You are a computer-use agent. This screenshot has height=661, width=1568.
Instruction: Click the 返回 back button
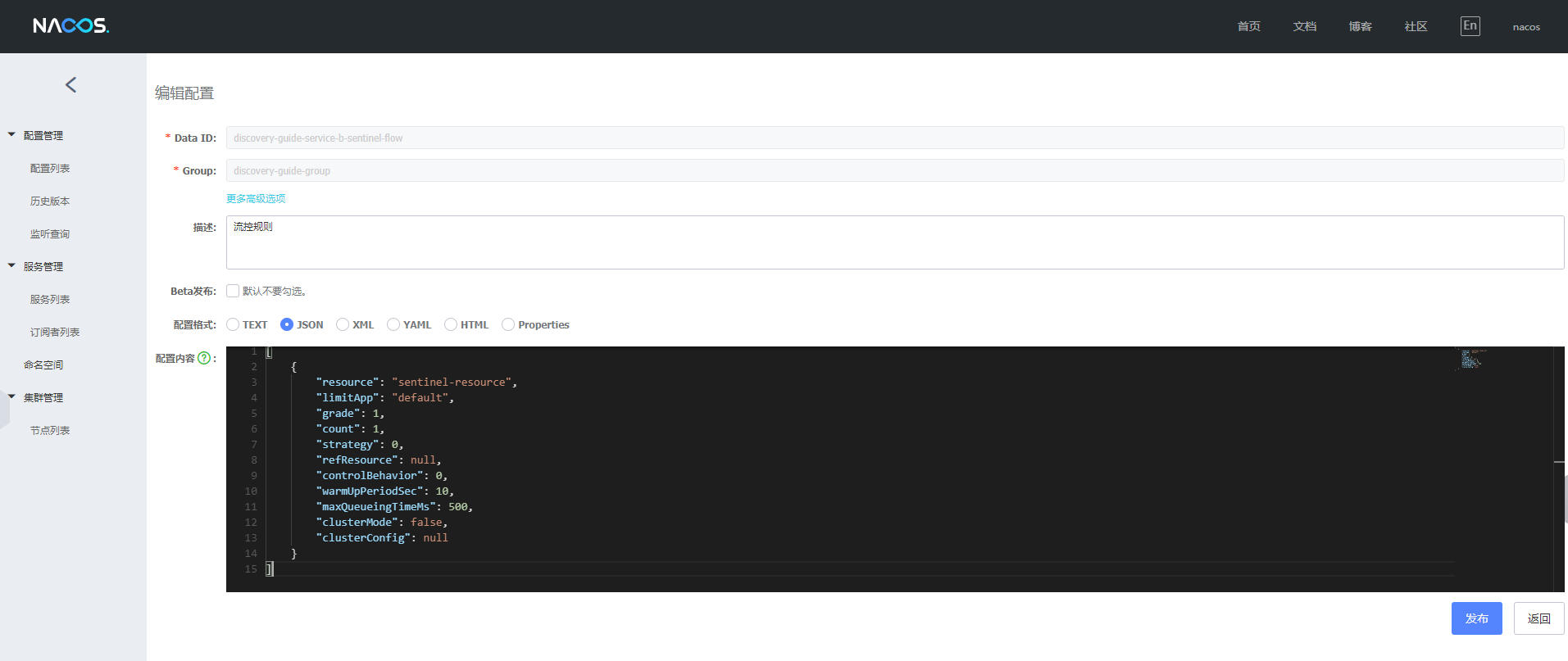coord(1539,618)
